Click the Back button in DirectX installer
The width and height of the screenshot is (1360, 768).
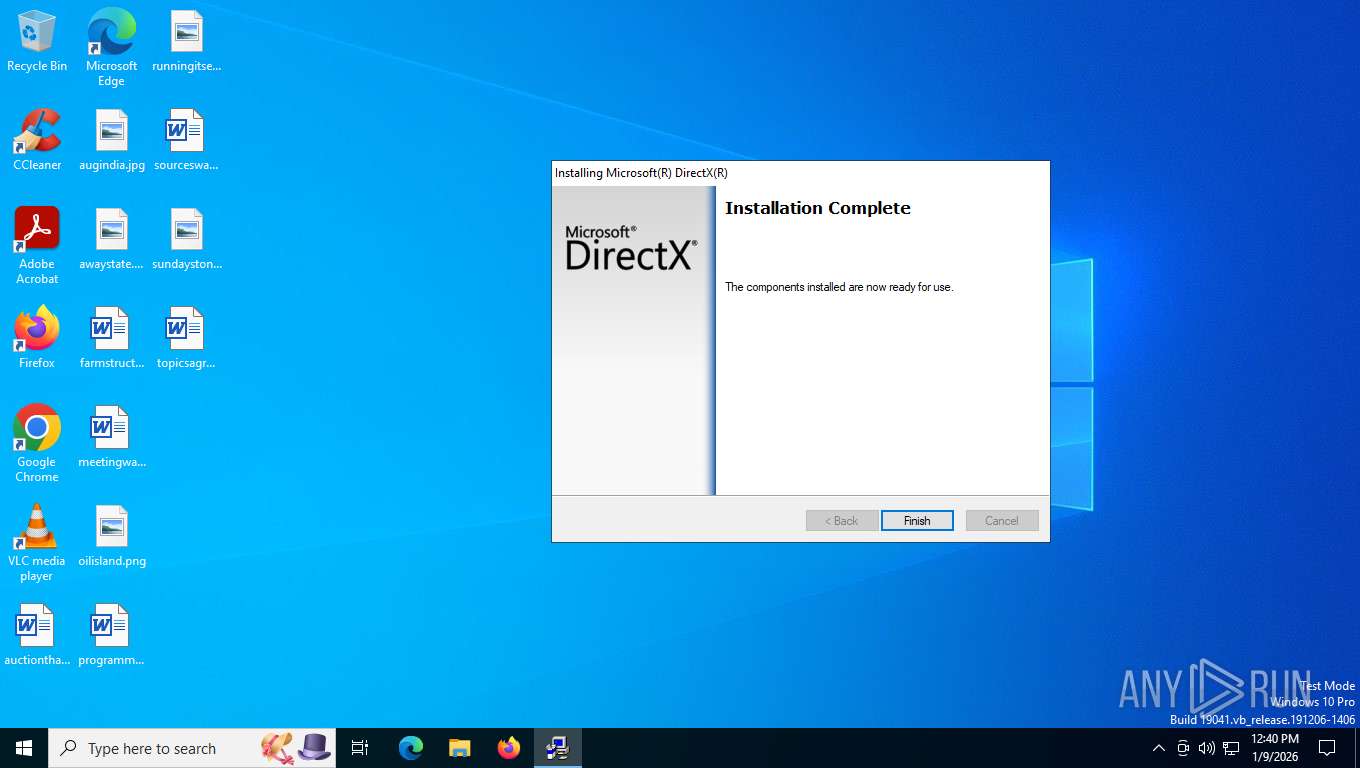pyautogui.click(x=842, y=521)
